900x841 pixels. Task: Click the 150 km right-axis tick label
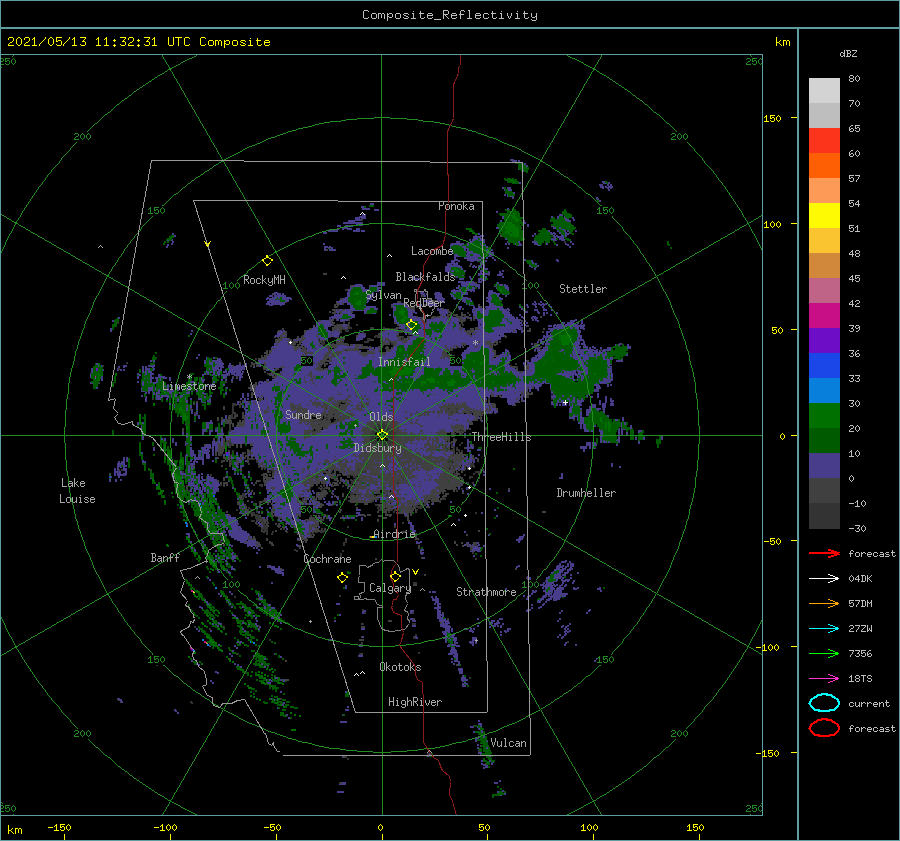(x=772, y=118)
